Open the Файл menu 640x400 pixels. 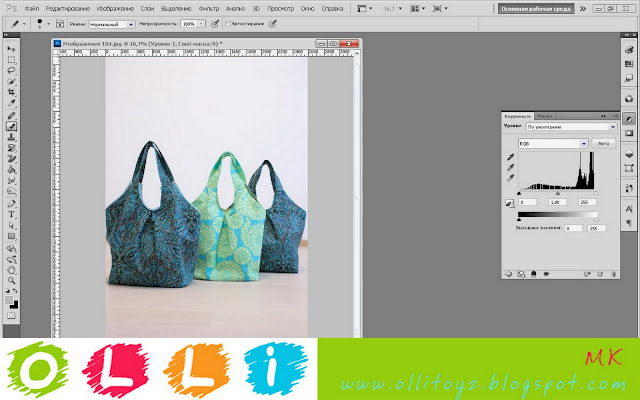tap(31, 8)
